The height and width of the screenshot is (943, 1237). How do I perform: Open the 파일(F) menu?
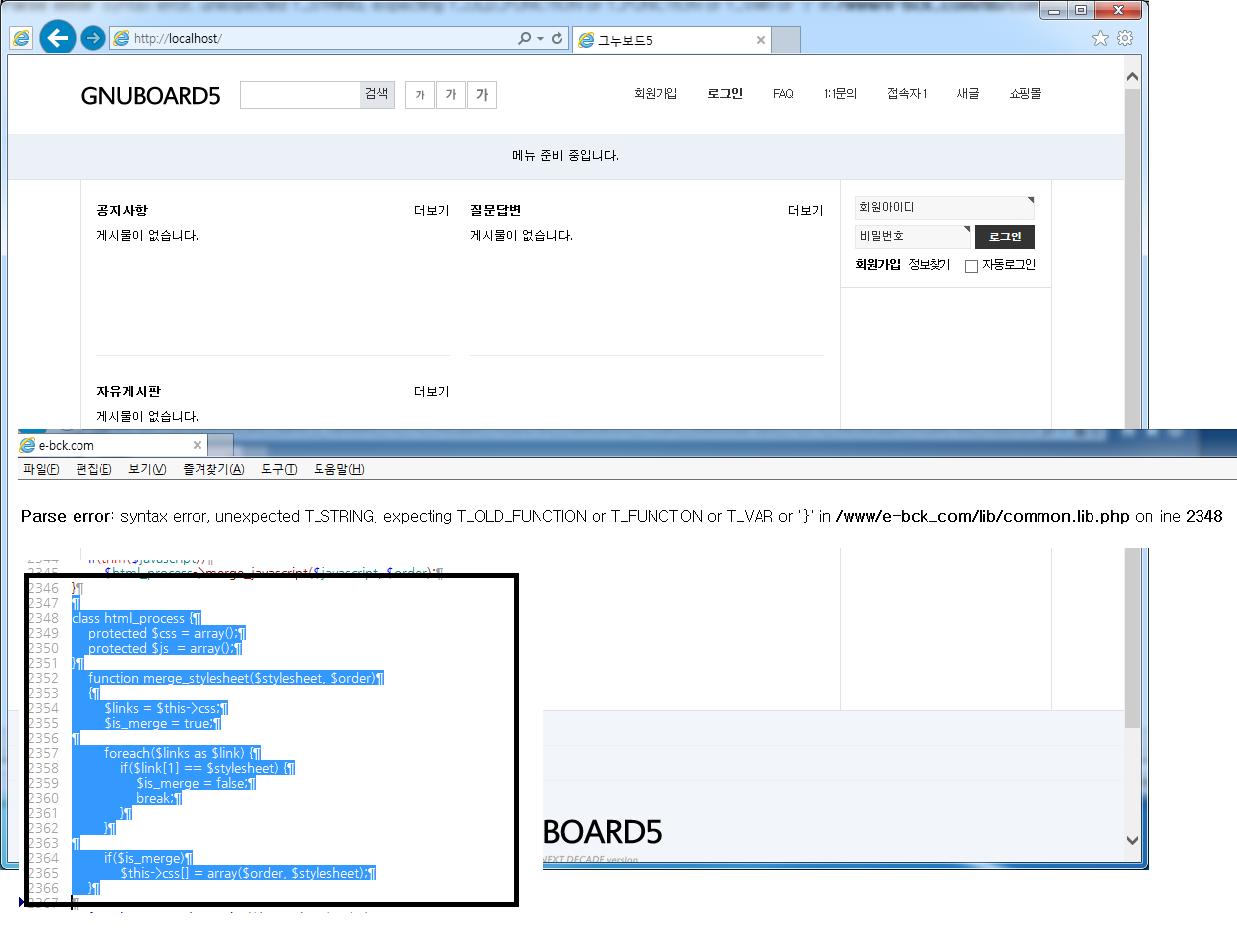[41, 470]
